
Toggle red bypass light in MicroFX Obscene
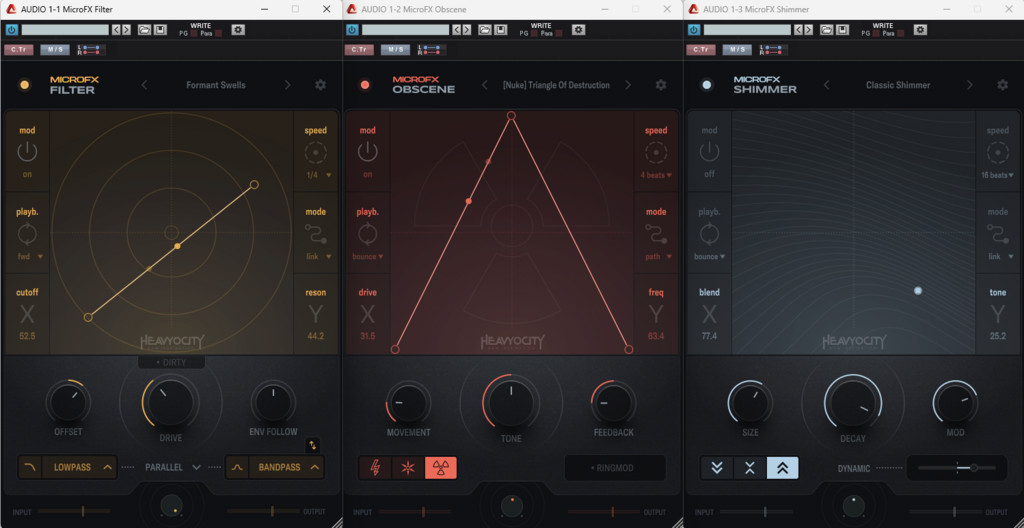click(365, 85)
